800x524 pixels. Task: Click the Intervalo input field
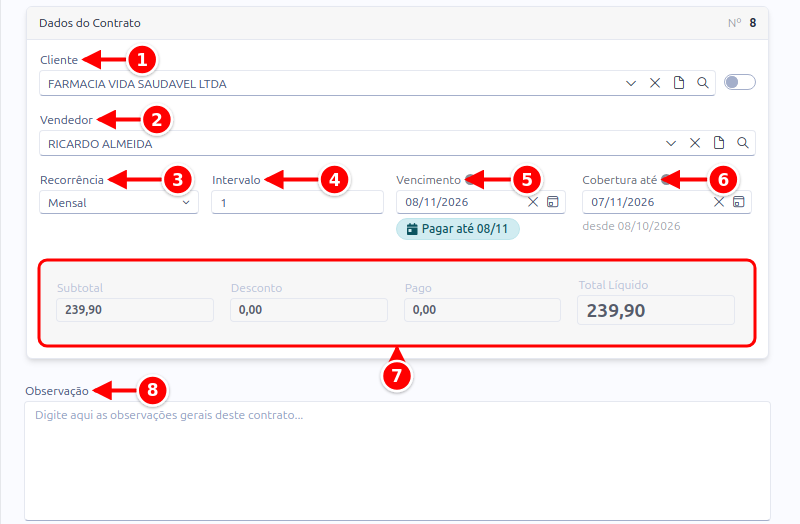click(297, 203)
